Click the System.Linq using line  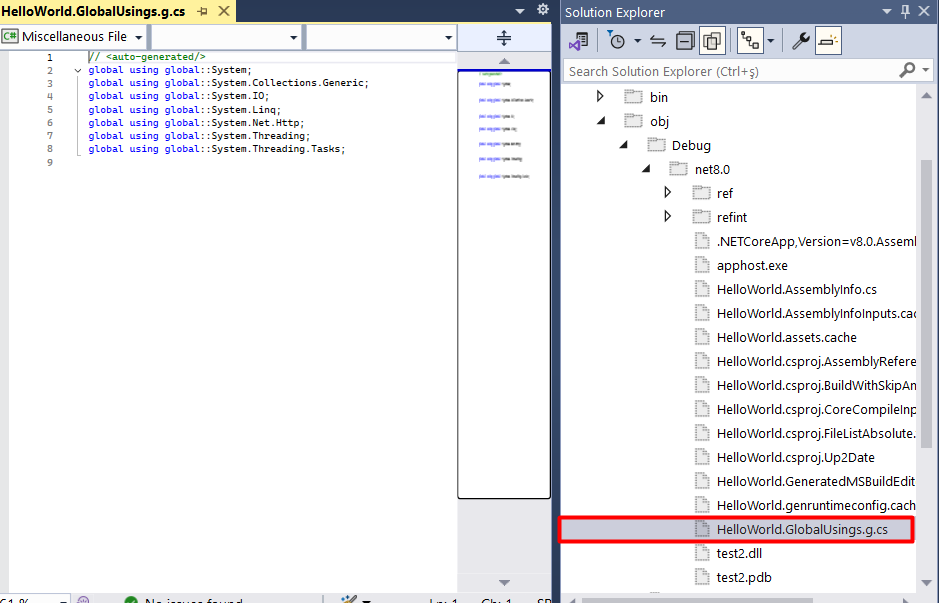tap(184, 110)
